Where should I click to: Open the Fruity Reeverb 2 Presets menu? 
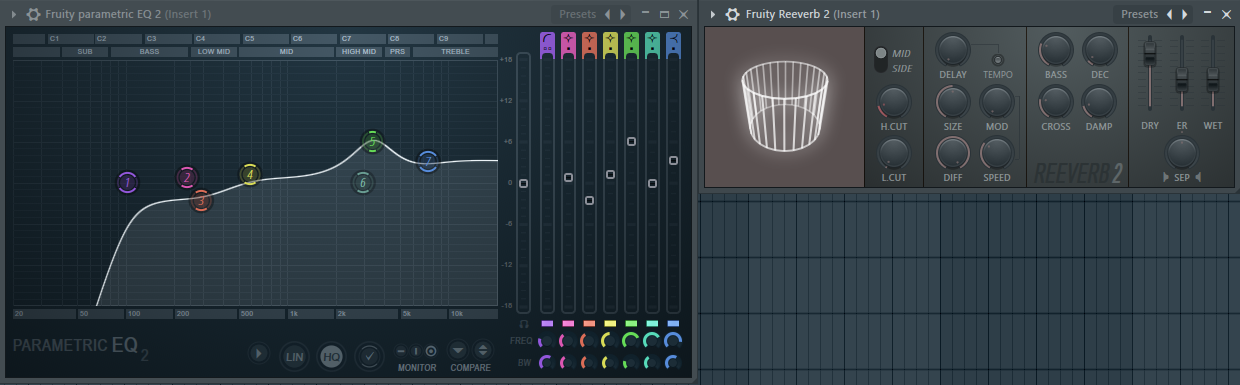coord(1139,14)
